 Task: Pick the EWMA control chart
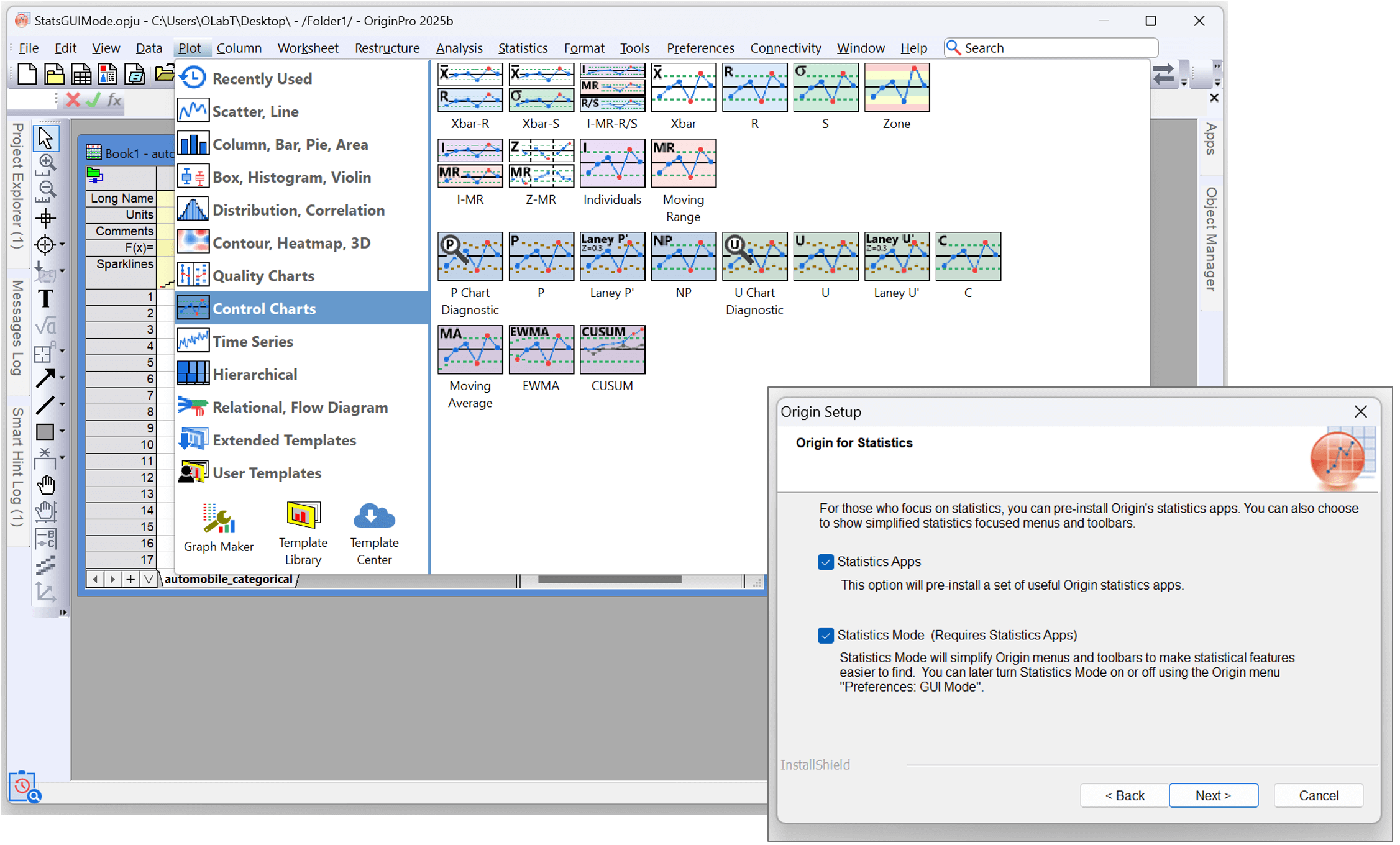(541, 350)
